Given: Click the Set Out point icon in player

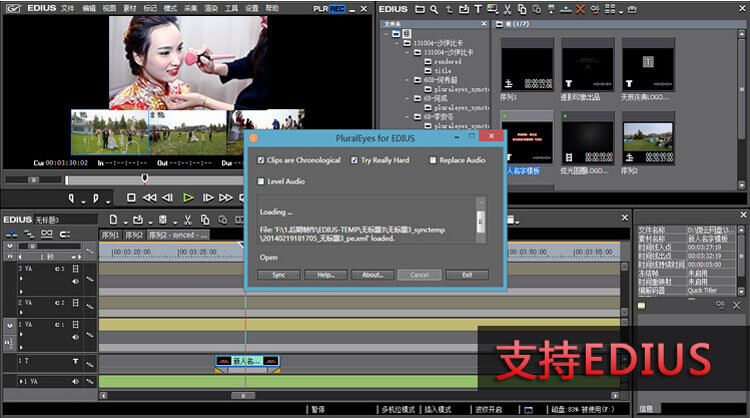Looking at the screenshot, I should click(96, 198).
